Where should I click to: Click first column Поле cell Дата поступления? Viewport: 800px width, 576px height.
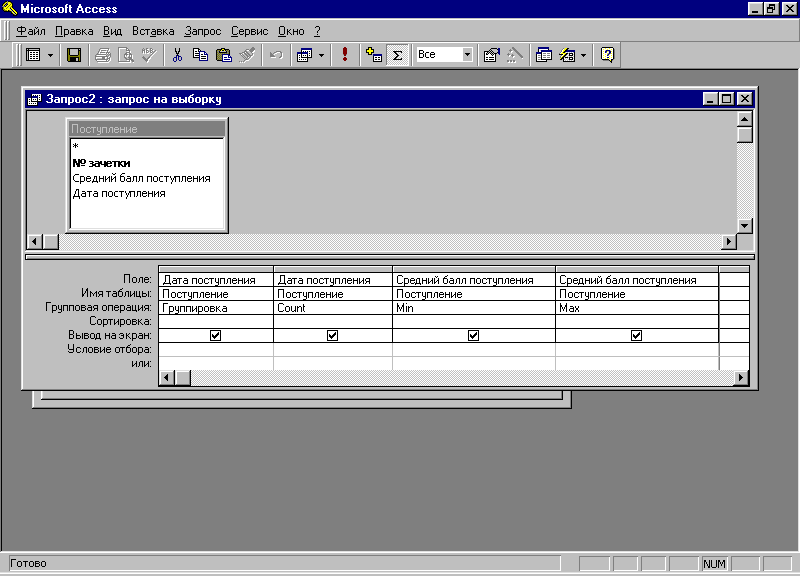(216, 280)
